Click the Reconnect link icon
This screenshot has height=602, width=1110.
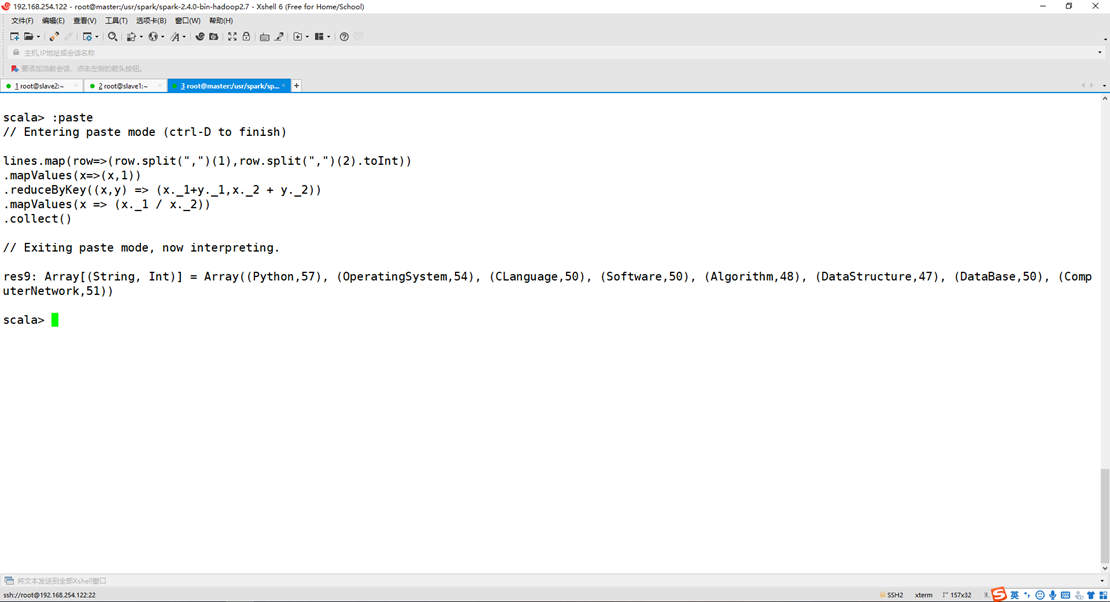click(55, 37)
